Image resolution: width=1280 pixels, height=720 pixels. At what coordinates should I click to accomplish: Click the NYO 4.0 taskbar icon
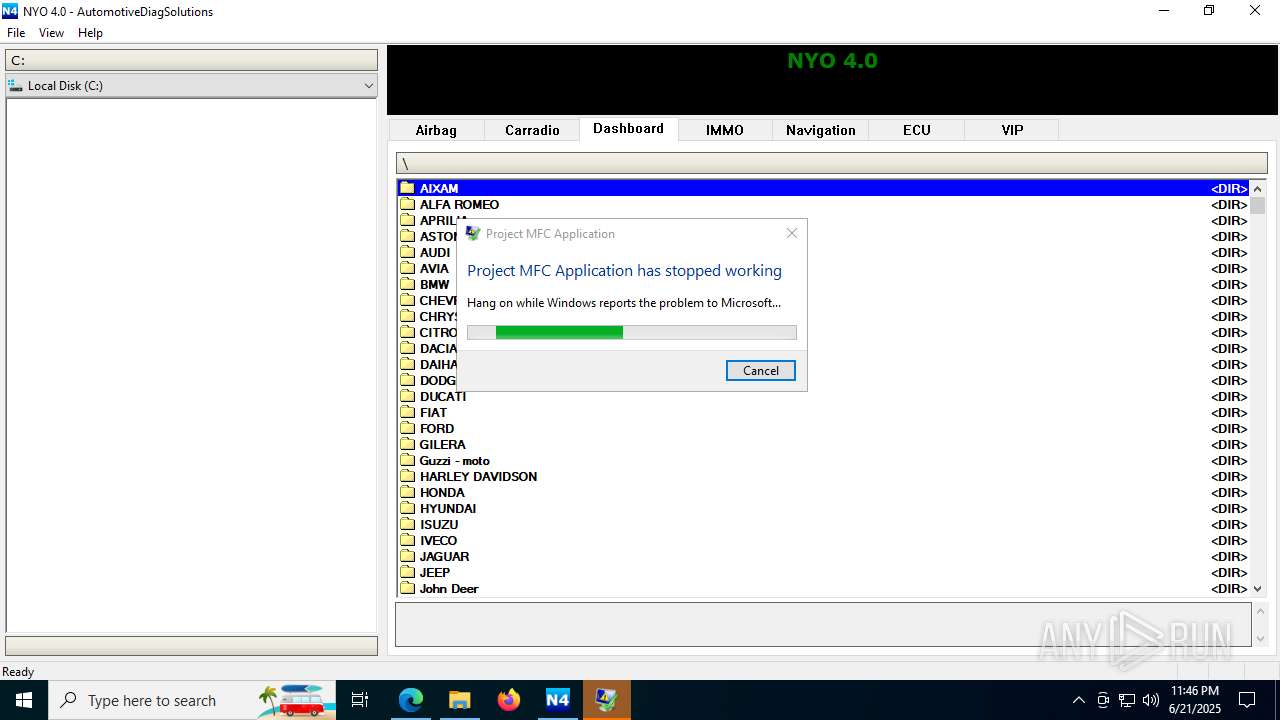(x=557, y=700)
